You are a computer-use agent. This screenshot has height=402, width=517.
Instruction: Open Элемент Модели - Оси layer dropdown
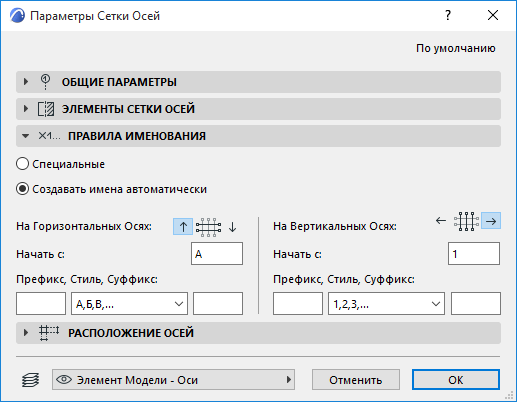point(173,380)
